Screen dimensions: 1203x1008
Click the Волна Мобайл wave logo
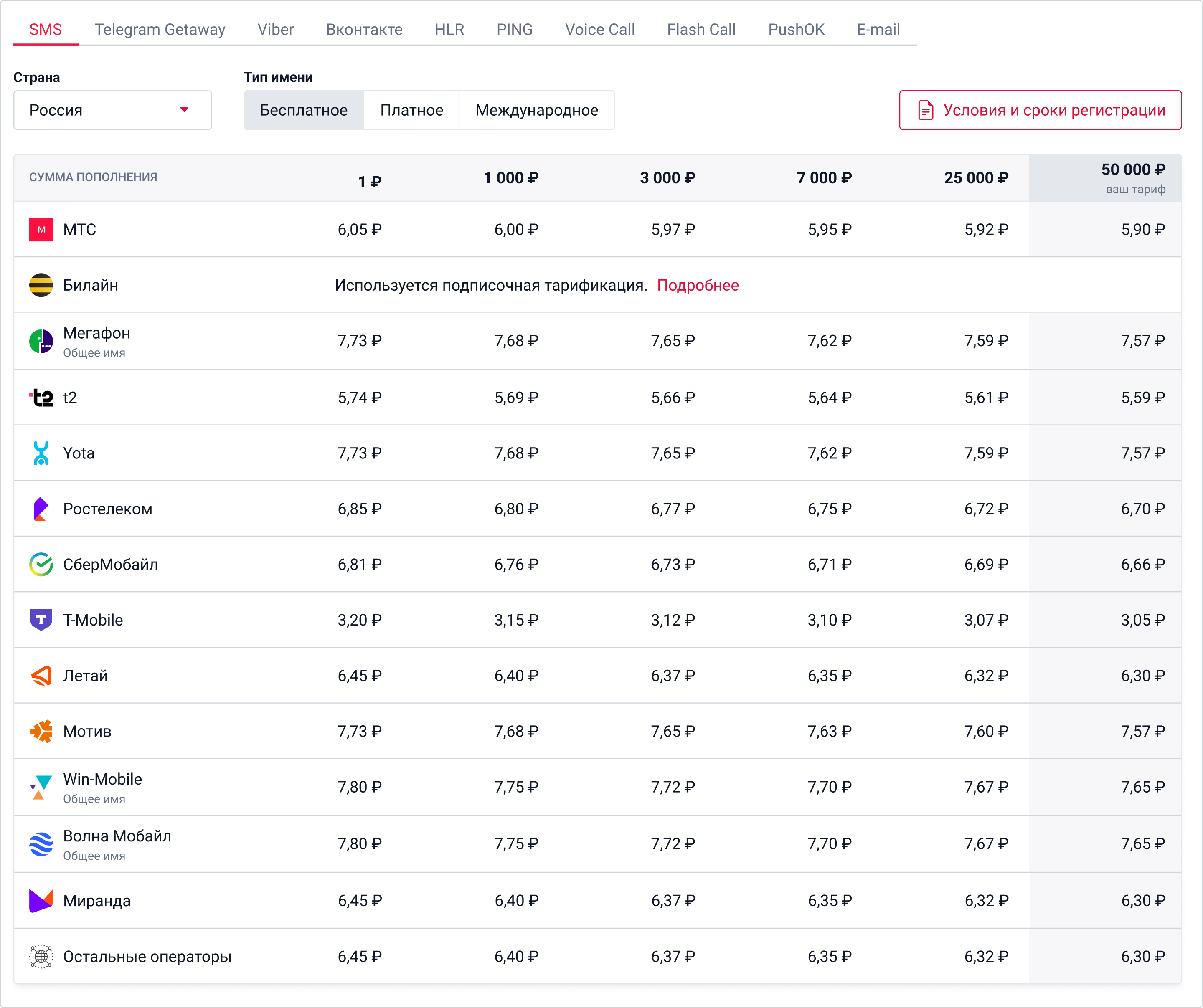[x=41, y=844]
